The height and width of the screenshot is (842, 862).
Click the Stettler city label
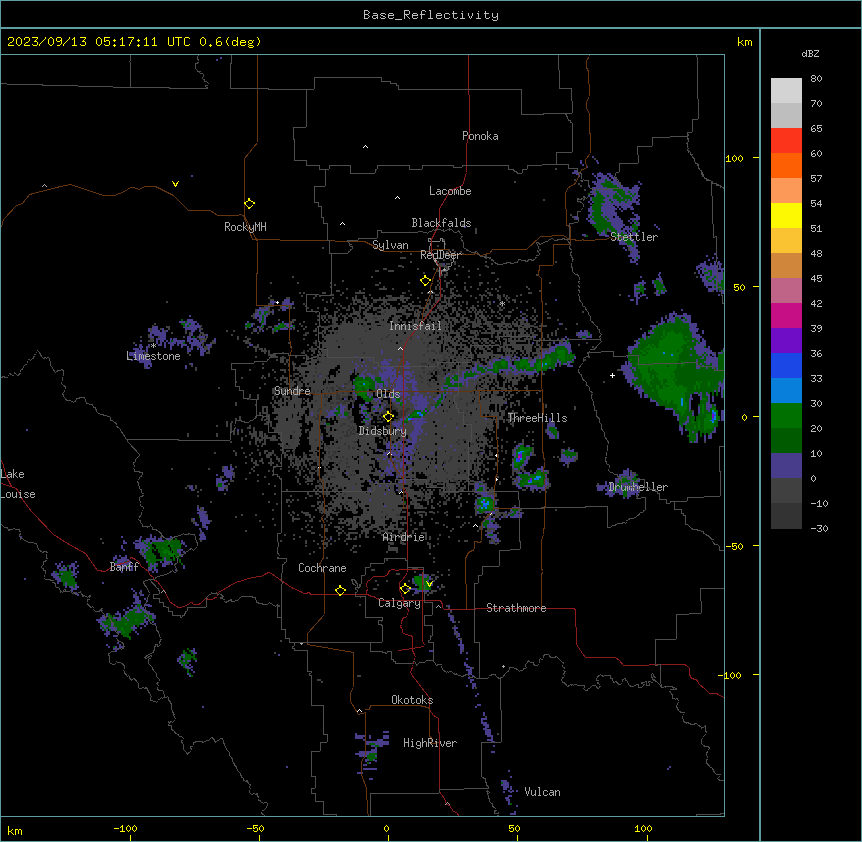pos(633,237)
